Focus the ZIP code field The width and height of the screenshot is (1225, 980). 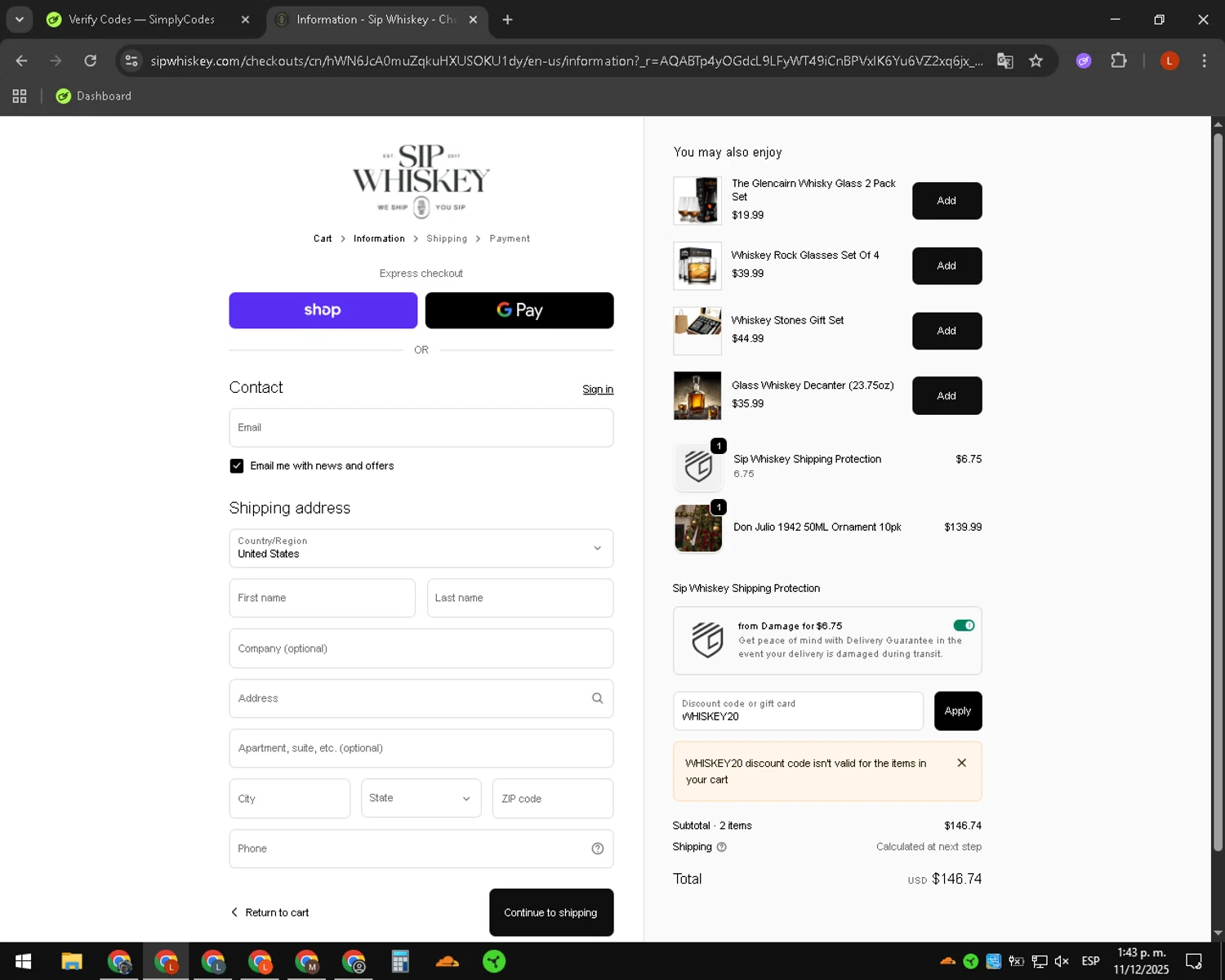pyautogui.click(x=553, y=799)
